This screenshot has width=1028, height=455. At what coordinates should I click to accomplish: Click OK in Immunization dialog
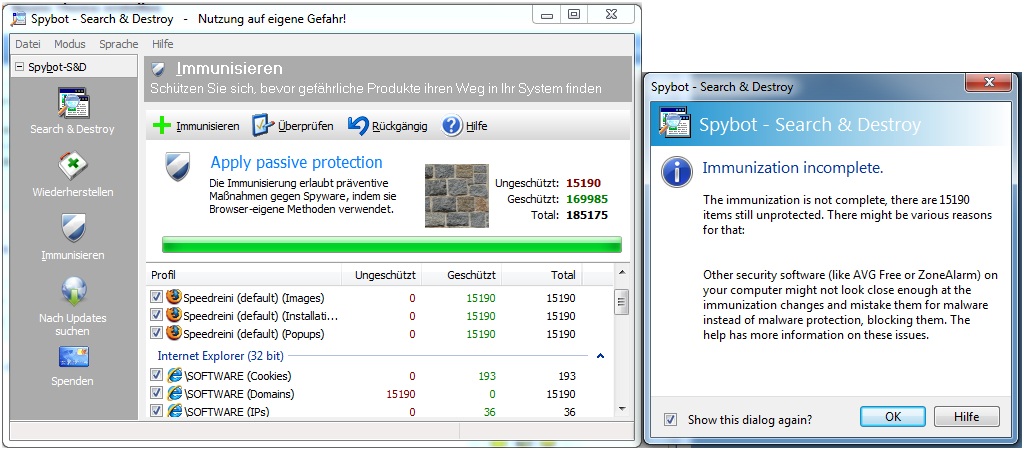[893, 416]
